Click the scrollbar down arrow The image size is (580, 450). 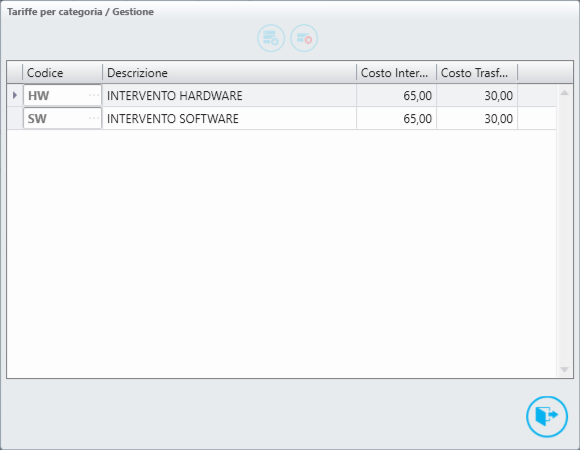pyautogui.click(x=564, y=369)
